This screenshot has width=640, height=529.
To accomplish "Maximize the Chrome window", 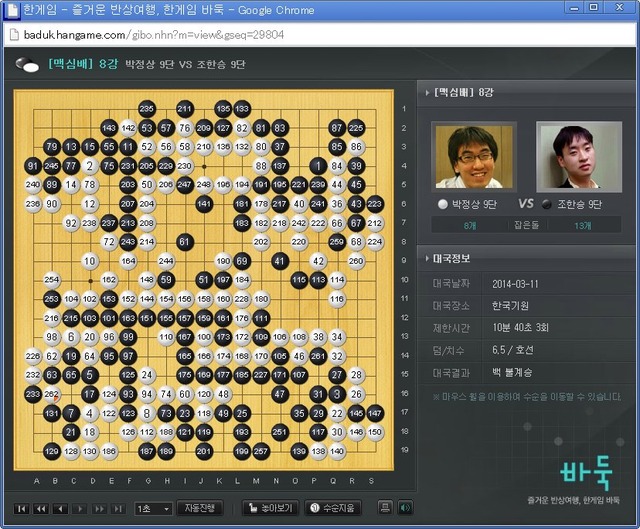I will [x=594, y=7].
